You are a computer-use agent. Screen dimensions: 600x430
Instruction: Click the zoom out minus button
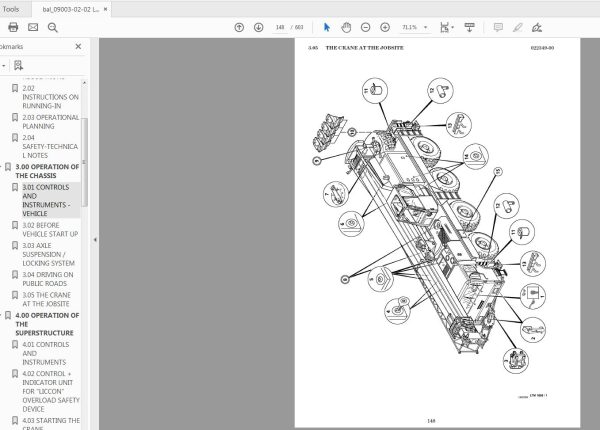tap(365, 27)
